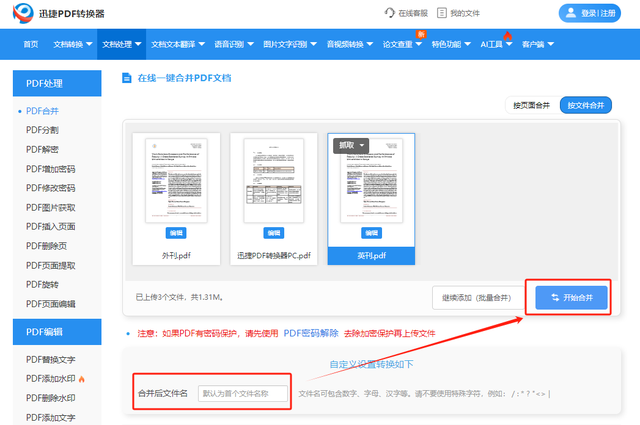Open PDF合并 in sidebar
The width and height of the screenshot is (640, 425).
(x=42, y=111)
